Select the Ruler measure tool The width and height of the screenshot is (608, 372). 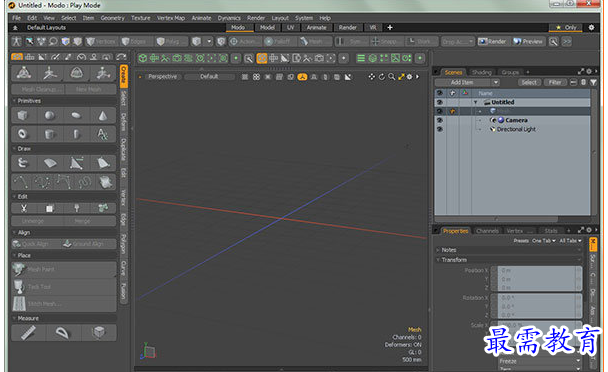28,332
